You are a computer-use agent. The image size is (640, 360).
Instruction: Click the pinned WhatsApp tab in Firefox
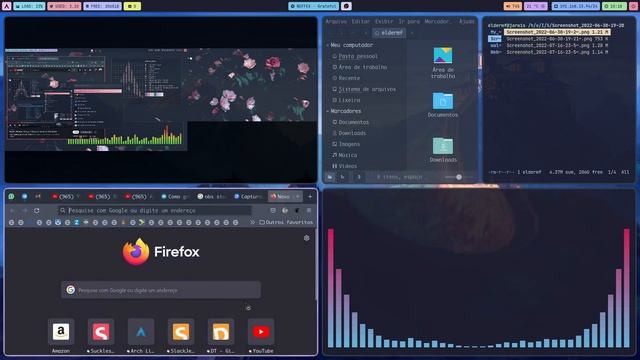pyautogui.click(x=11, y=196)
